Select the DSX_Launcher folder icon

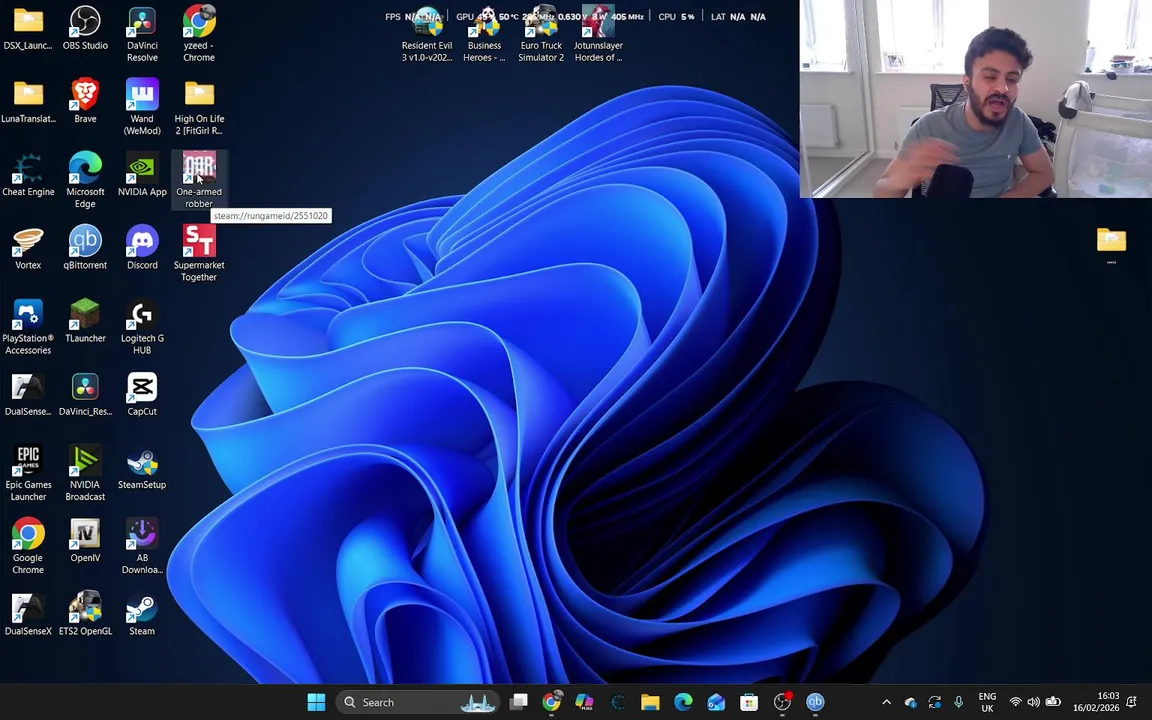[x=28, y=29]
